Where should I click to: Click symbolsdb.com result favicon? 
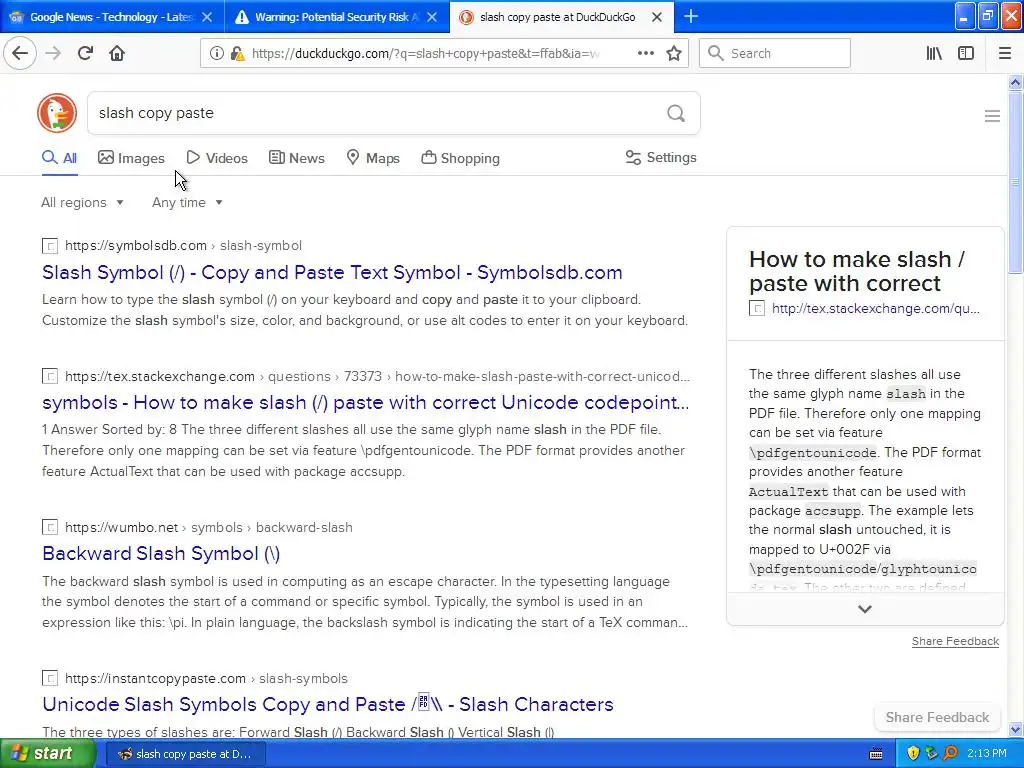click(x=50, y=246)
